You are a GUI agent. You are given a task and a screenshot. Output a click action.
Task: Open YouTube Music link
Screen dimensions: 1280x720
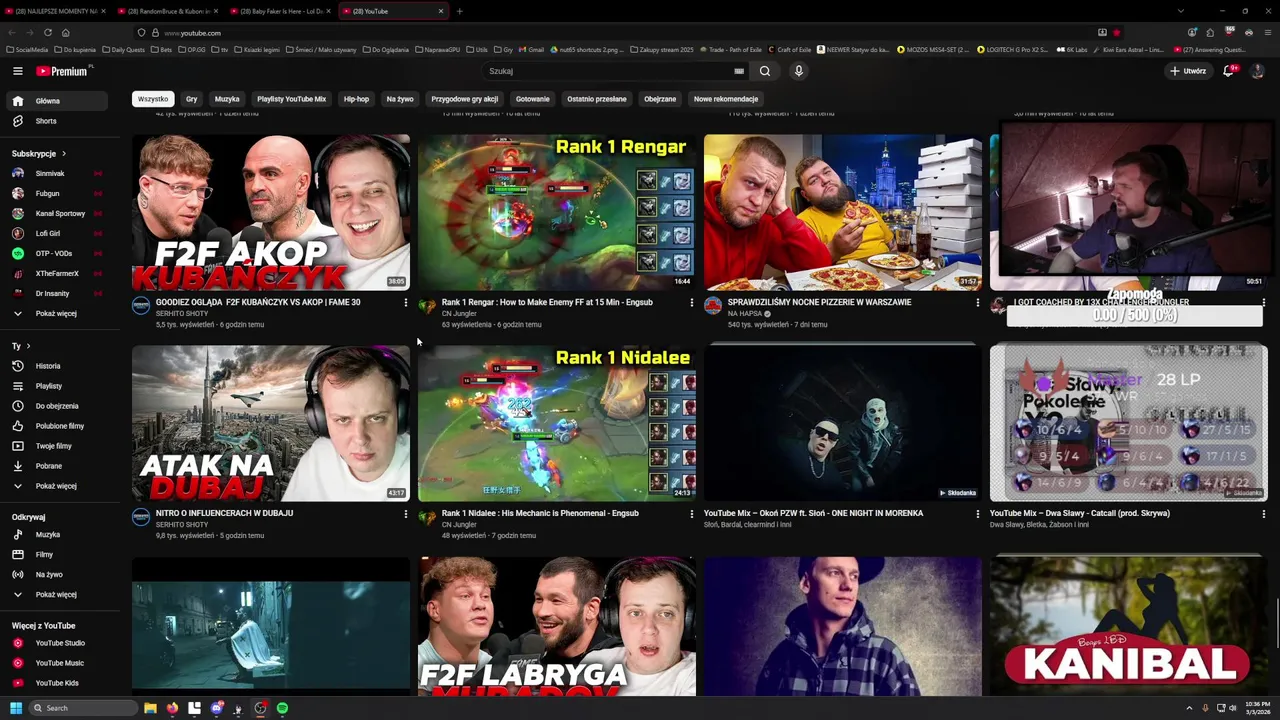pyautogui.click(x=55, y=663)
